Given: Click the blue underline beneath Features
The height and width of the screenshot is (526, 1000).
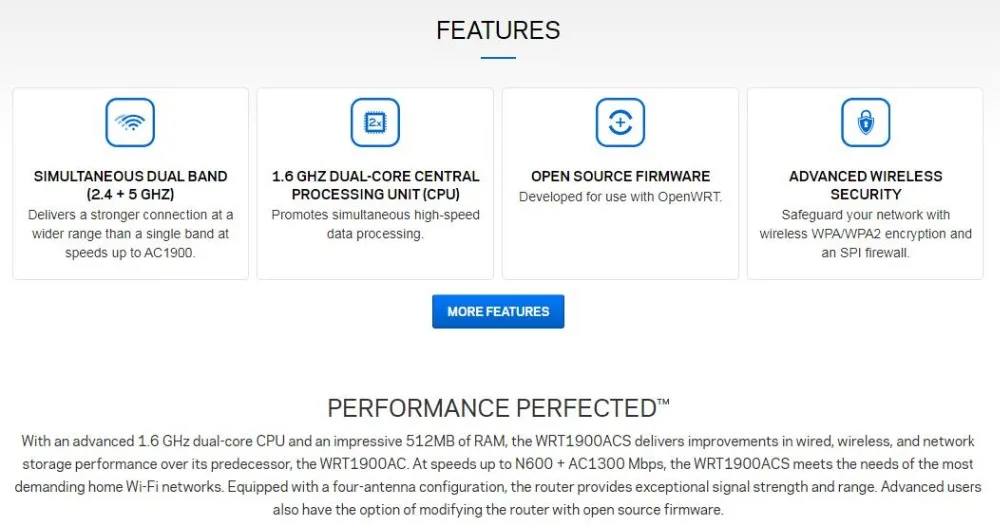Looking at the screenshot, I should pos(498,57).
